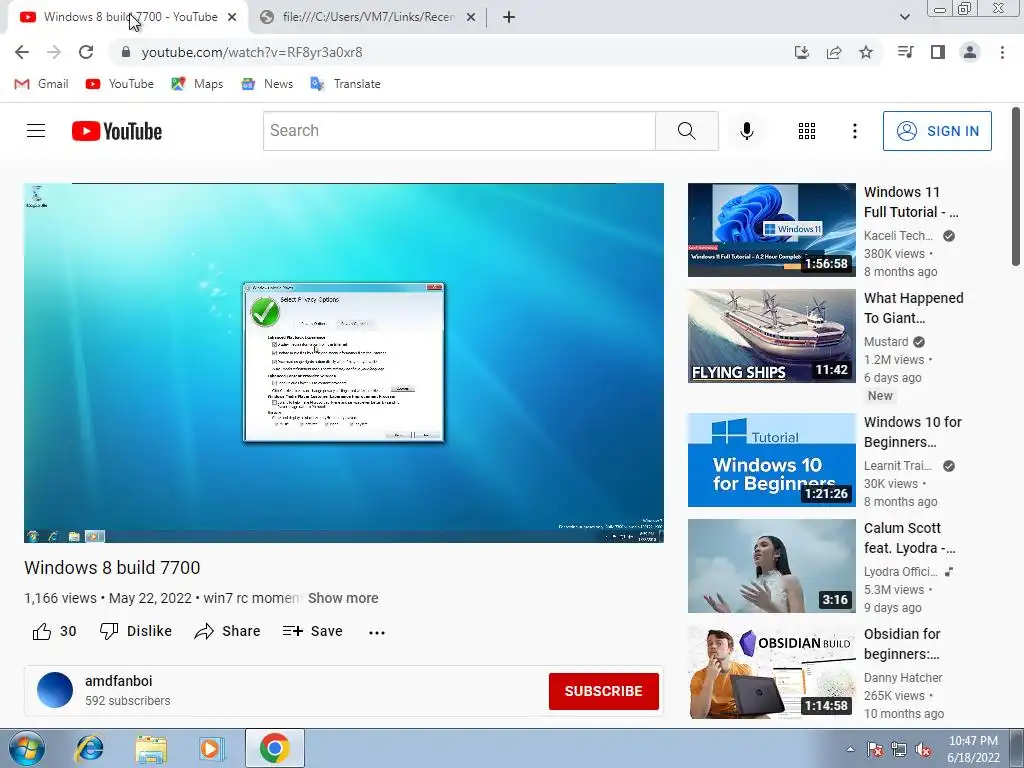Click the Dislike button

136,631
